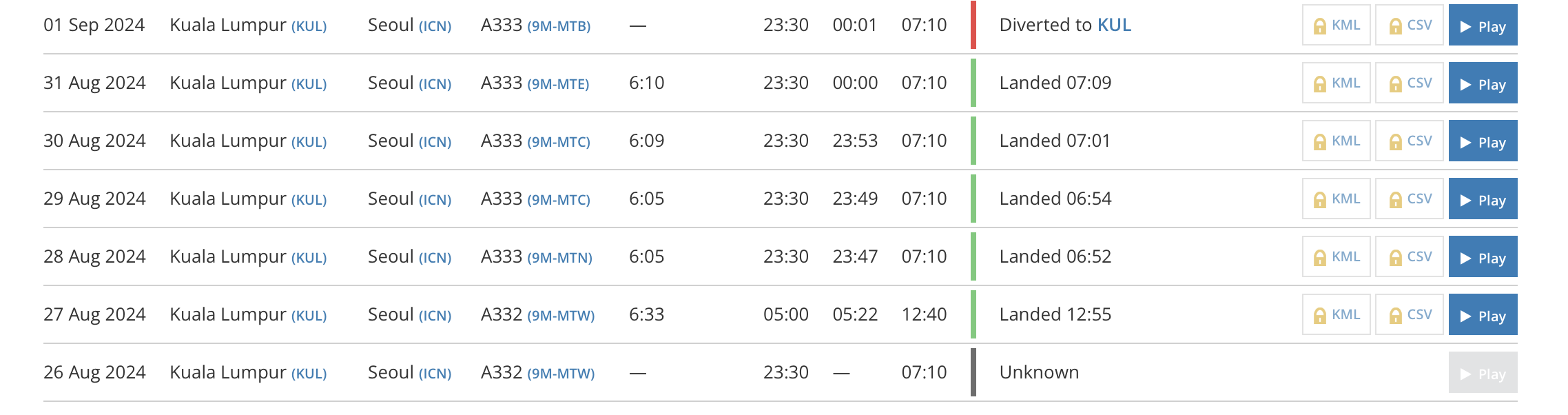Play the 29 Aug 2024 flight
This screenshot has width=1568, height=415.
coord(1483,199)
